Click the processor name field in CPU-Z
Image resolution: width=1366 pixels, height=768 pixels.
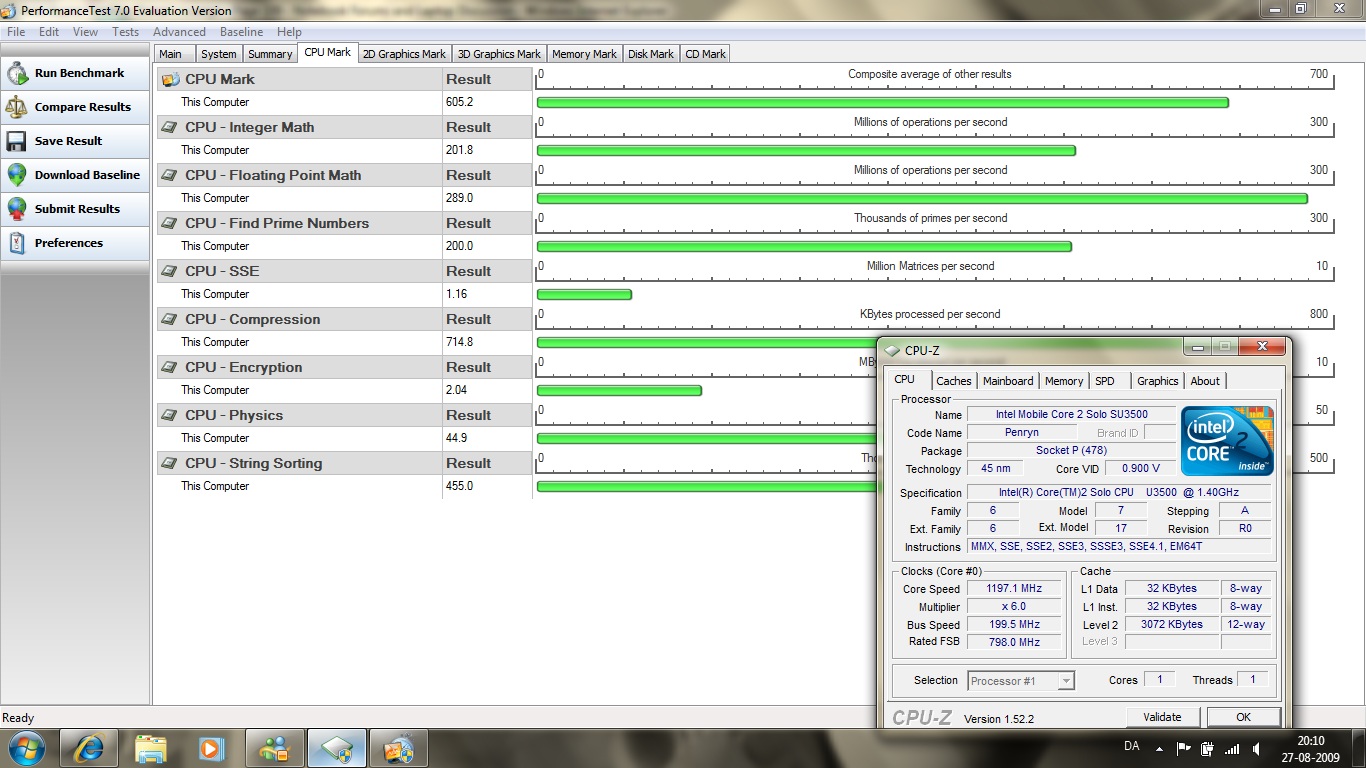click(1071, 414)
